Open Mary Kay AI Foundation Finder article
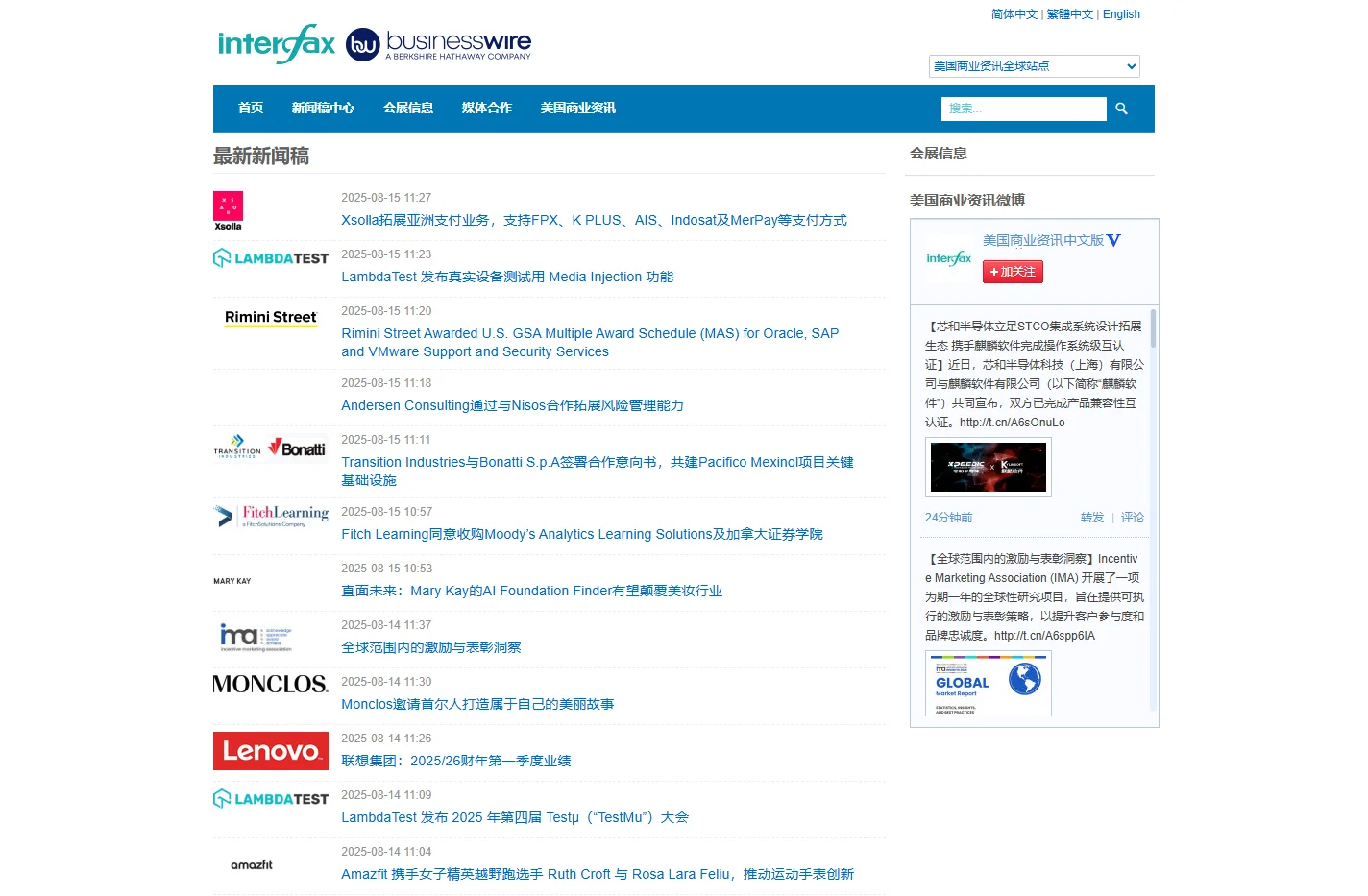The image size is (1368, 896). pyautogui.click(x=531, y=591)
